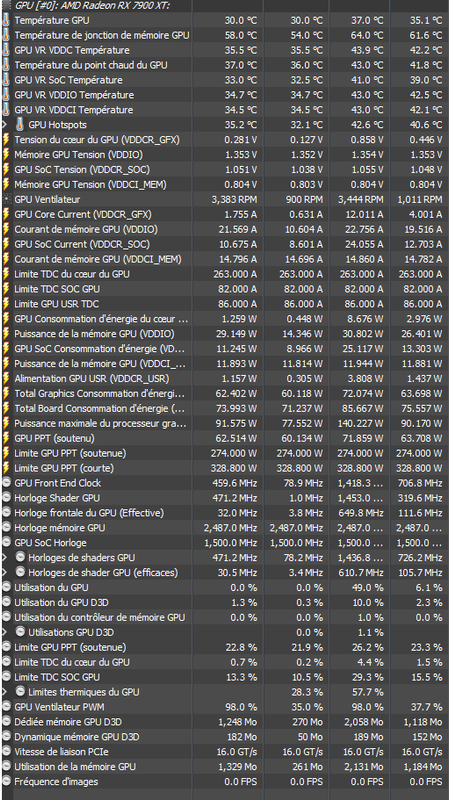Select Utilisation de la mémoire GPU row
Viewport: 449px width, 800px height.
click(x=224, y=766)
